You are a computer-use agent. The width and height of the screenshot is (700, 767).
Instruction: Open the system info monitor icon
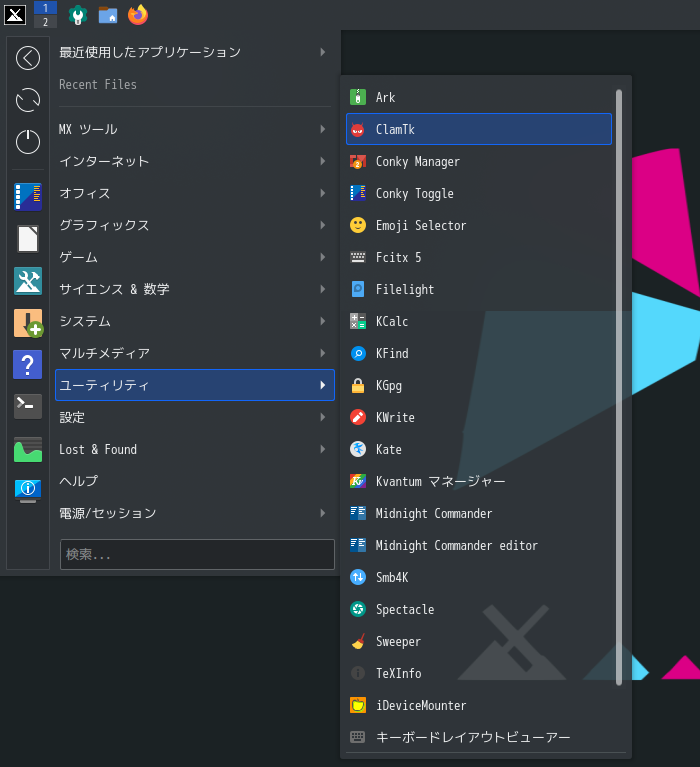[x=28, y=491]
